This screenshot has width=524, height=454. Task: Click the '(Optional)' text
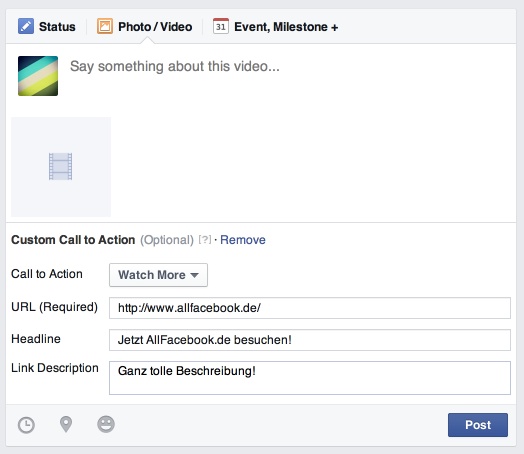click(x=167, y=240)
